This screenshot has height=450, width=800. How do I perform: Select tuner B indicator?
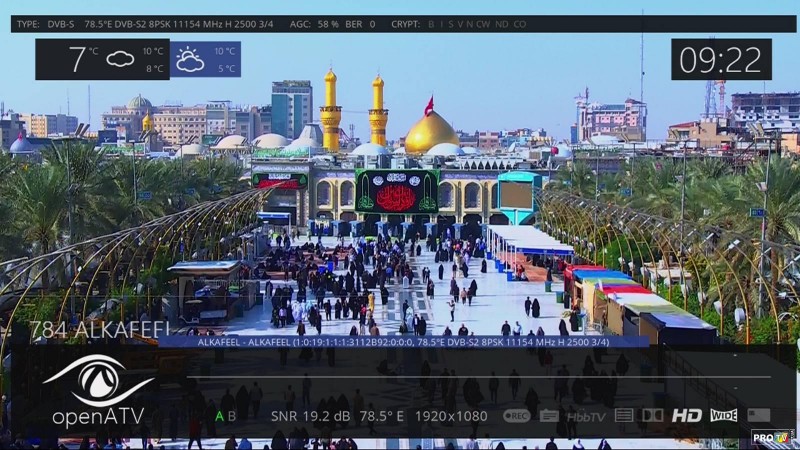click(x=232, y=416)
